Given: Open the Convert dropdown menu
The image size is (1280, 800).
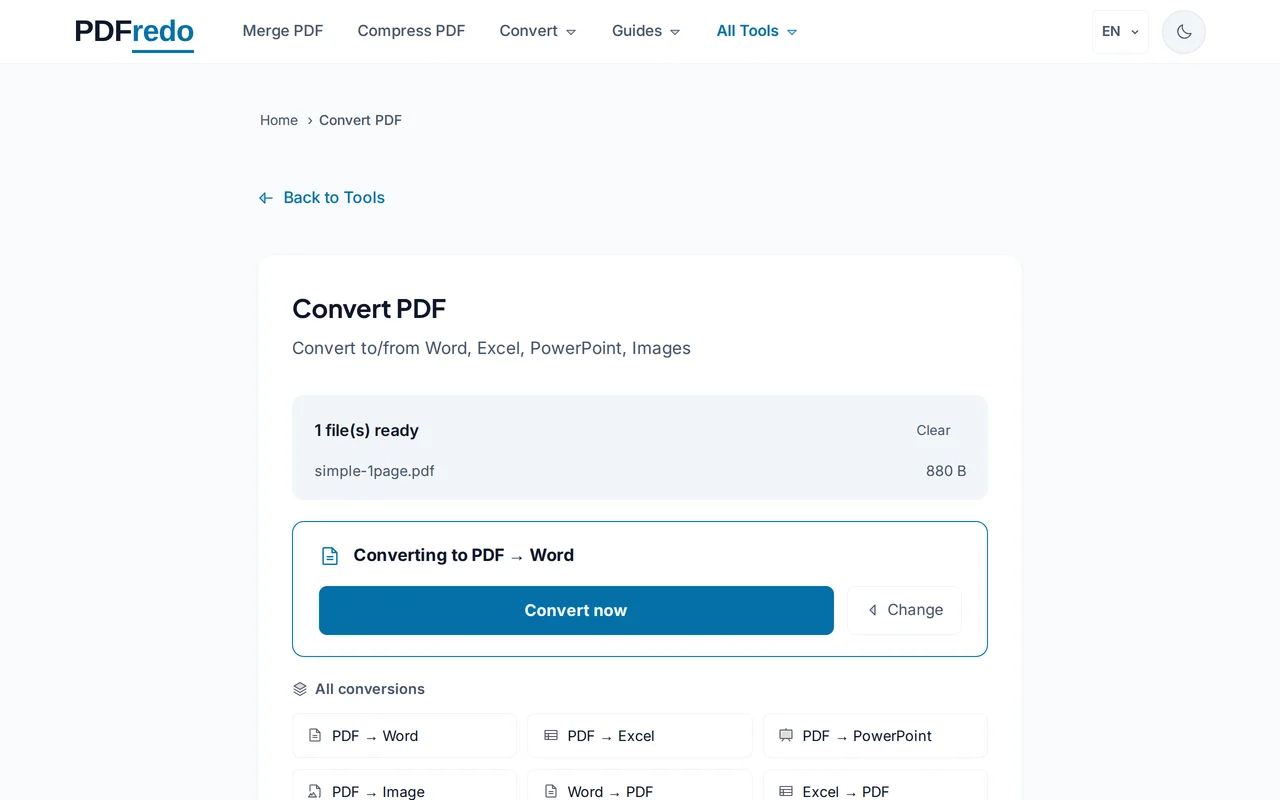Looking at the screenshot, I should 537,31.
